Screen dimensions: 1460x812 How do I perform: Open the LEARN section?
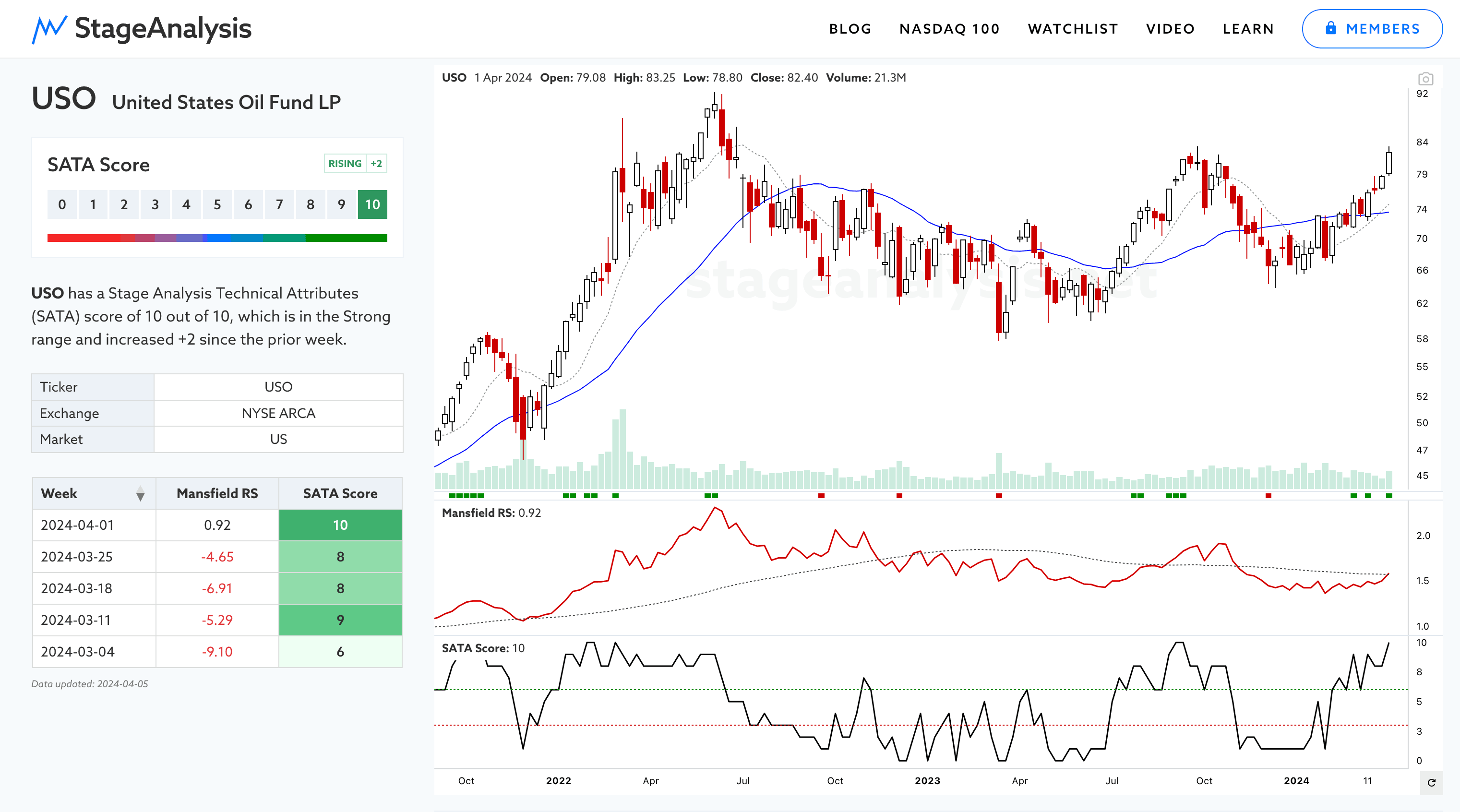(x=1248, y=29)
